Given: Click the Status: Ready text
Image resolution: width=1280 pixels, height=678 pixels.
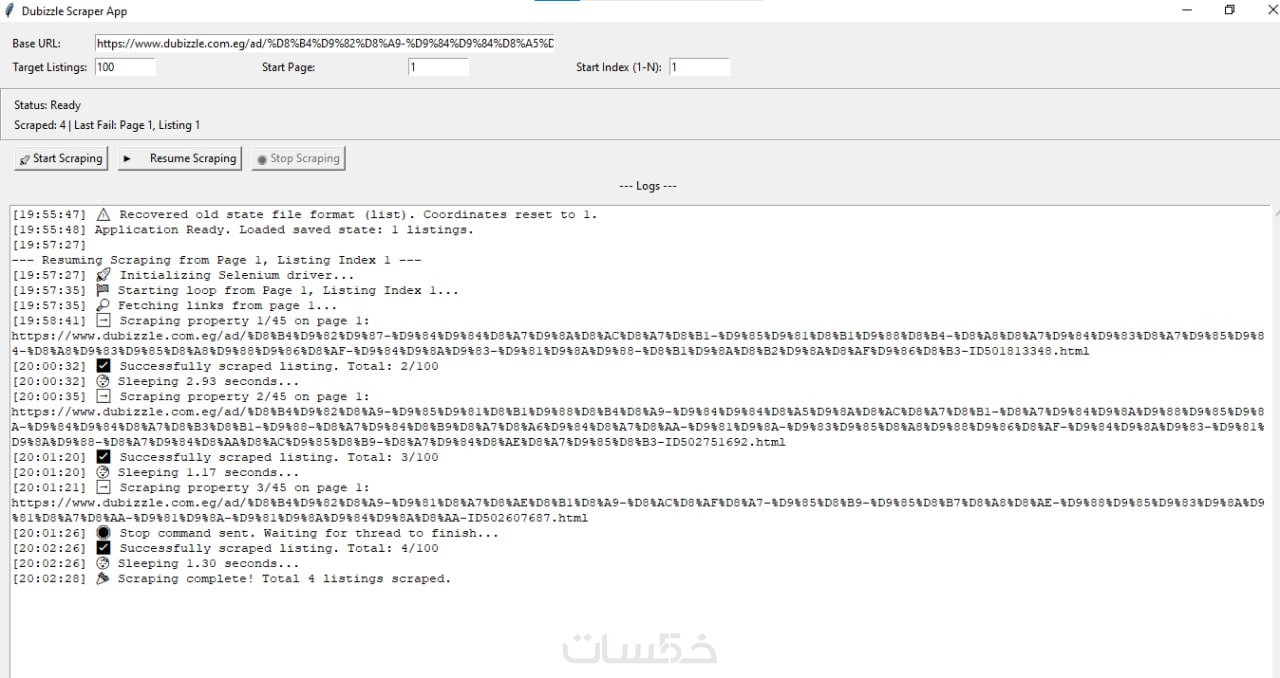Looking at the screenshot, I should click(47, 105).
